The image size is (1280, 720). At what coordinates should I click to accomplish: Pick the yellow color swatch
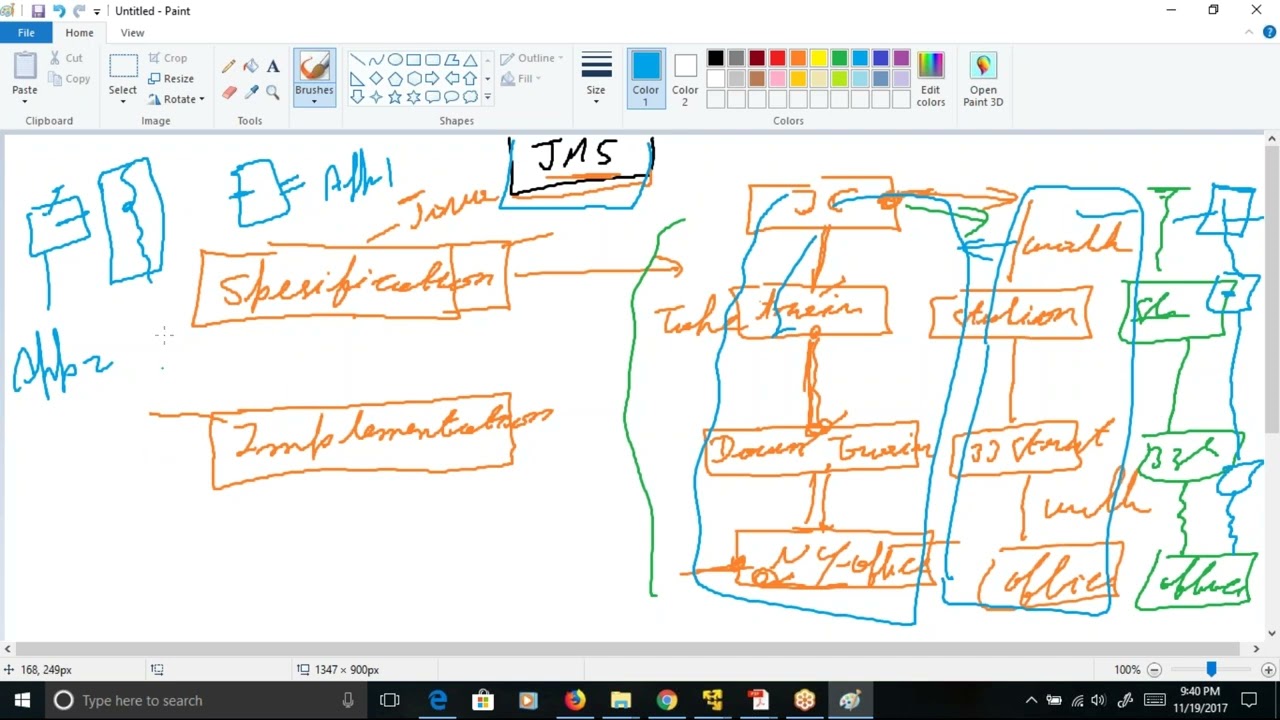(x=819, y=58)
